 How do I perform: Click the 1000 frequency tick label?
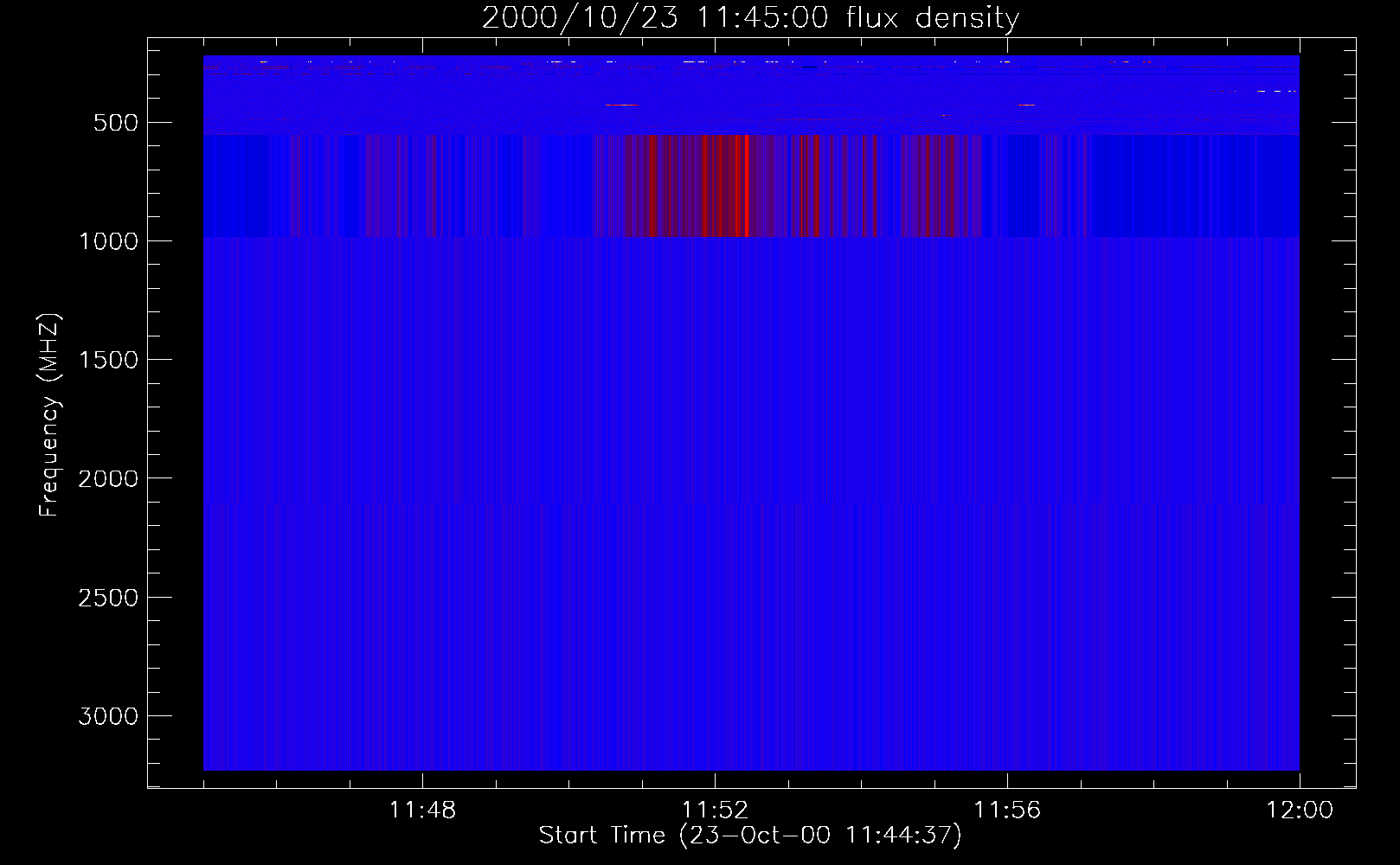click(x=108, y=241)
